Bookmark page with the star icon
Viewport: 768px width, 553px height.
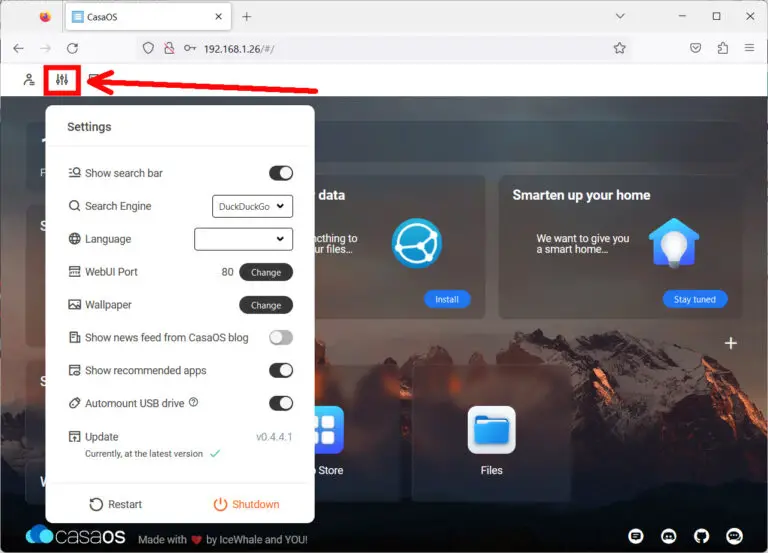619,48
